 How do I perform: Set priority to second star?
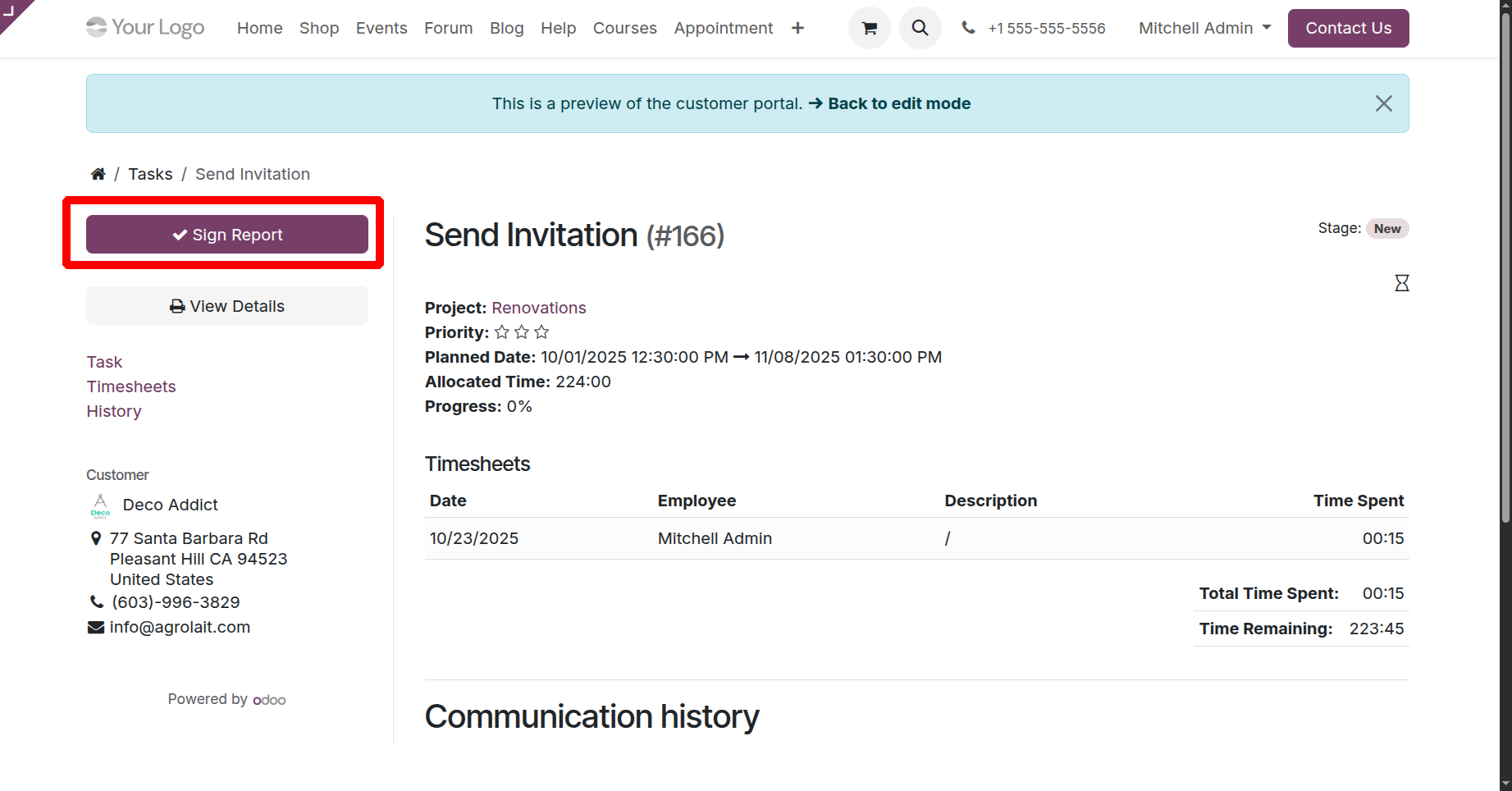coord(522,332)
